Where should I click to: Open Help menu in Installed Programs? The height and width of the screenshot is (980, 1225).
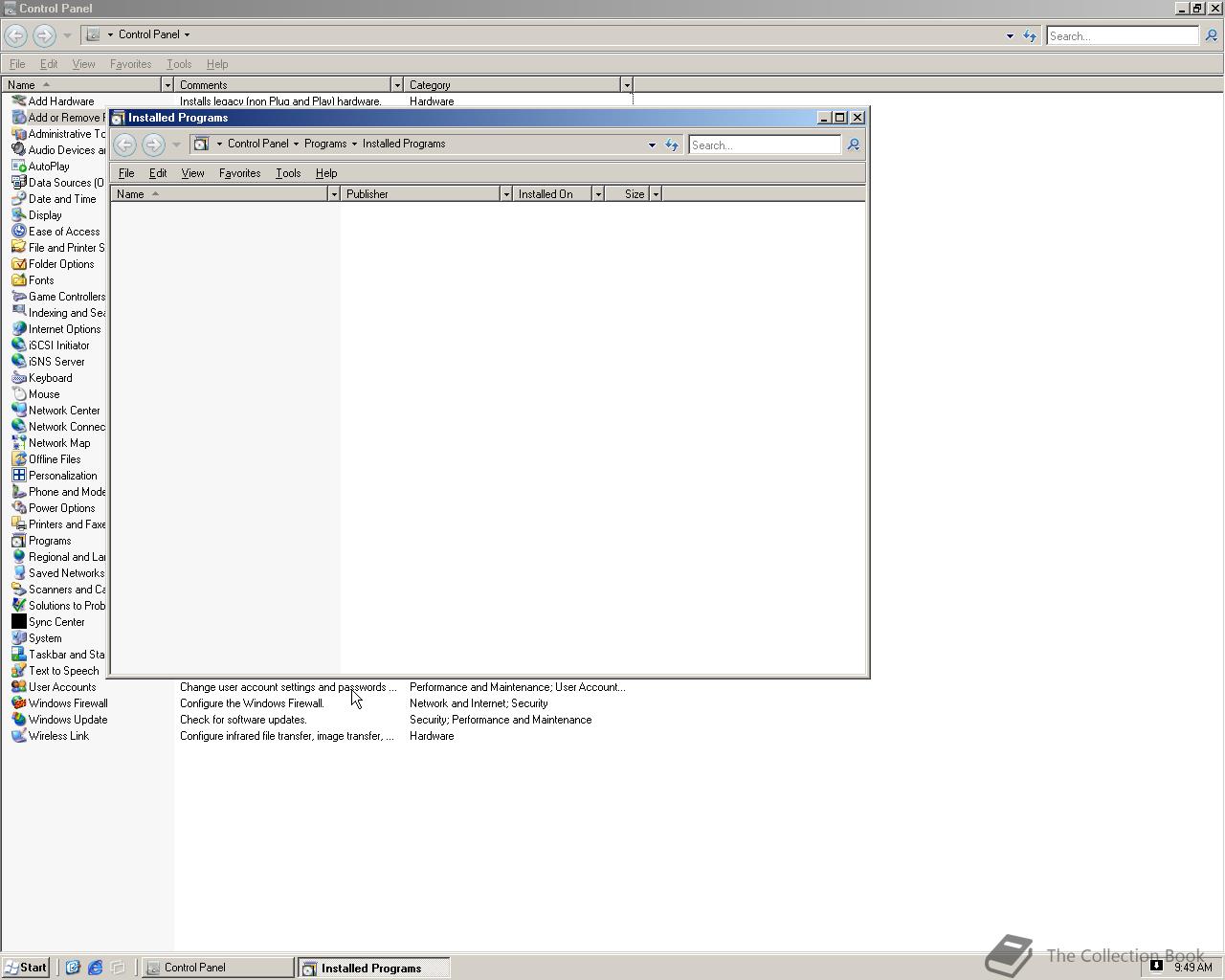click(x=326, y=173)
